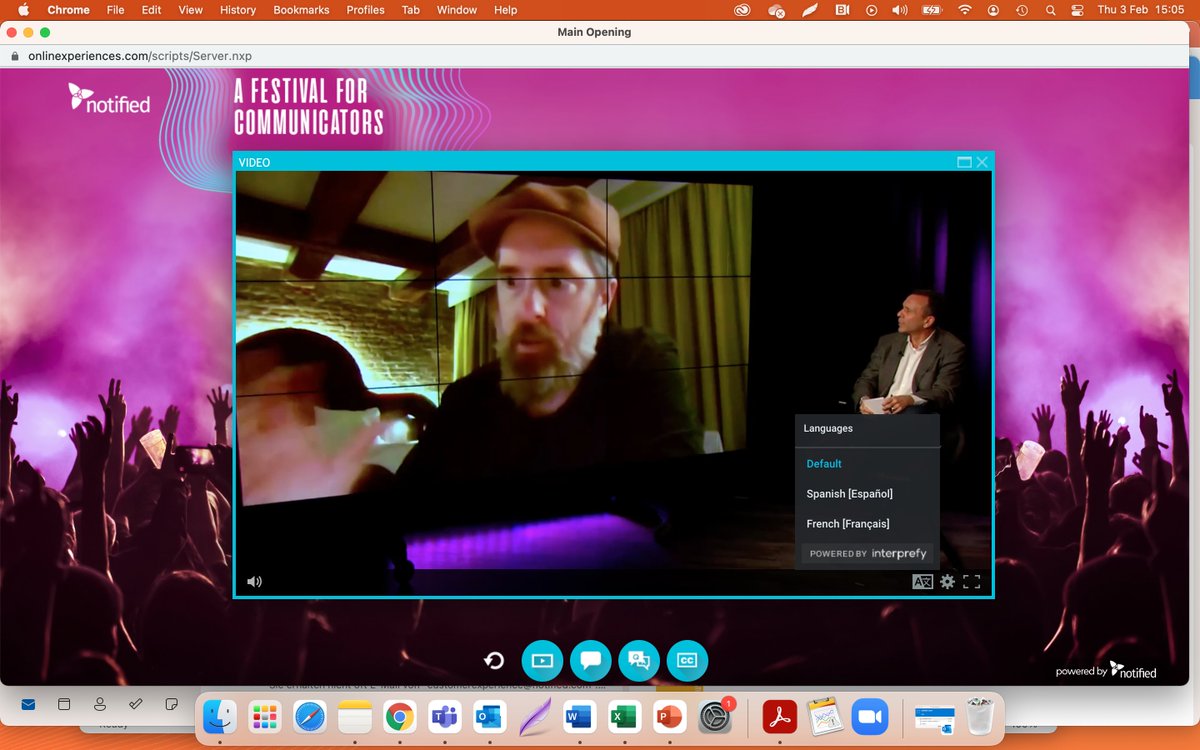
Task: Open the system volume menu bar icon
Action: (900, 10)
